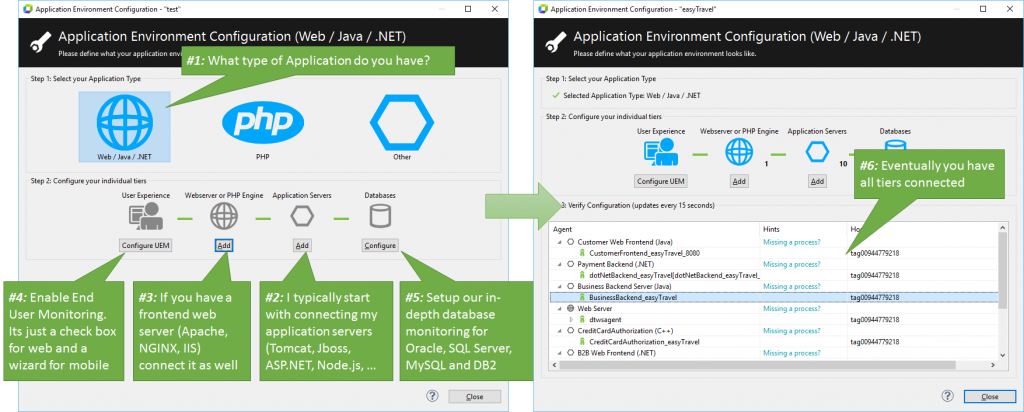Open Missing a process? for Business Backend Server
1024x412 pixels.
(792, 286)
